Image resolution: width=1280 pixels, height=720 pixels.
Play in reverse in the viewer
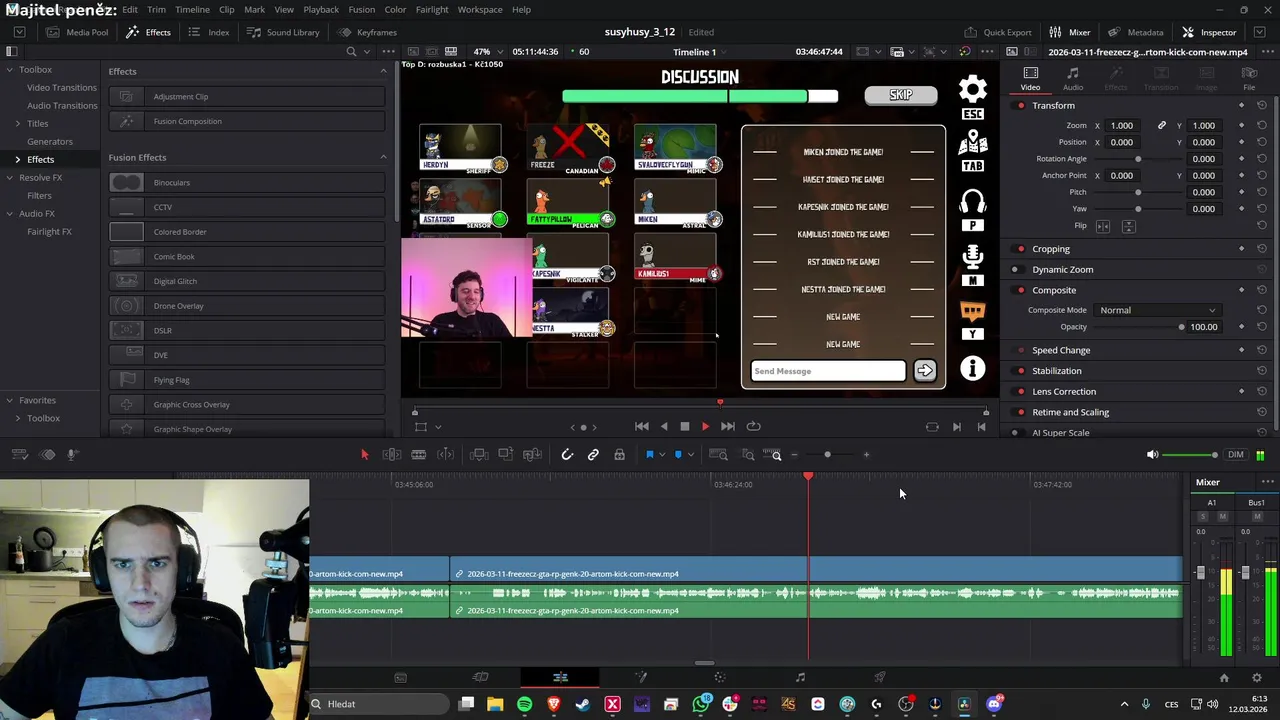[663, 426]
